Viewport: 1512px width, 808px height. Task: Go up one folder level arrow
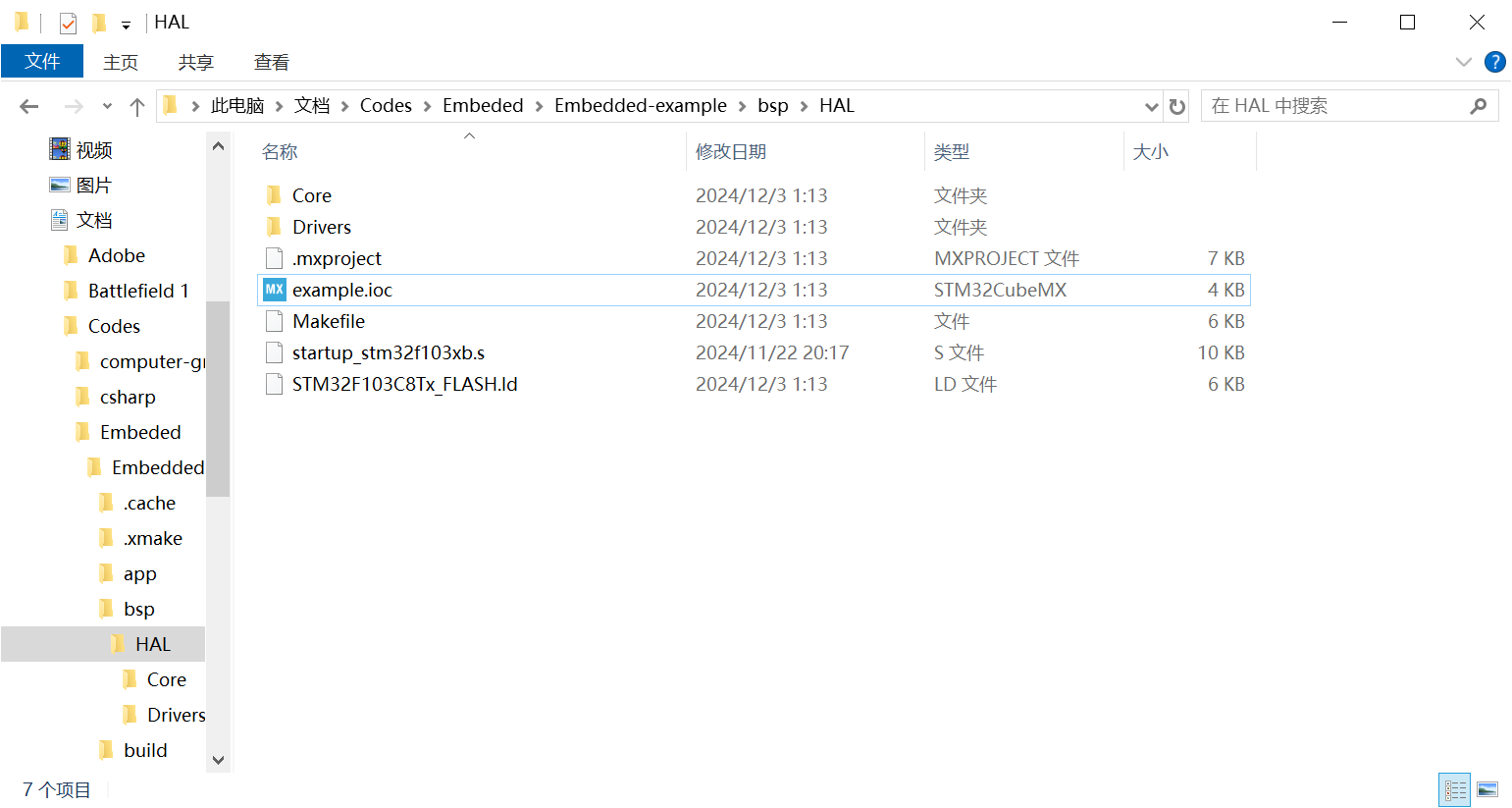pyautogui.click(x=137, y=106)
